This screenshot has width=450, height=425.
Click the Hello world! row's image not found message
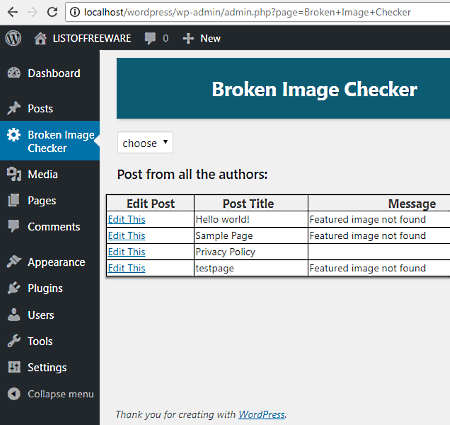[x=367, y=219]
